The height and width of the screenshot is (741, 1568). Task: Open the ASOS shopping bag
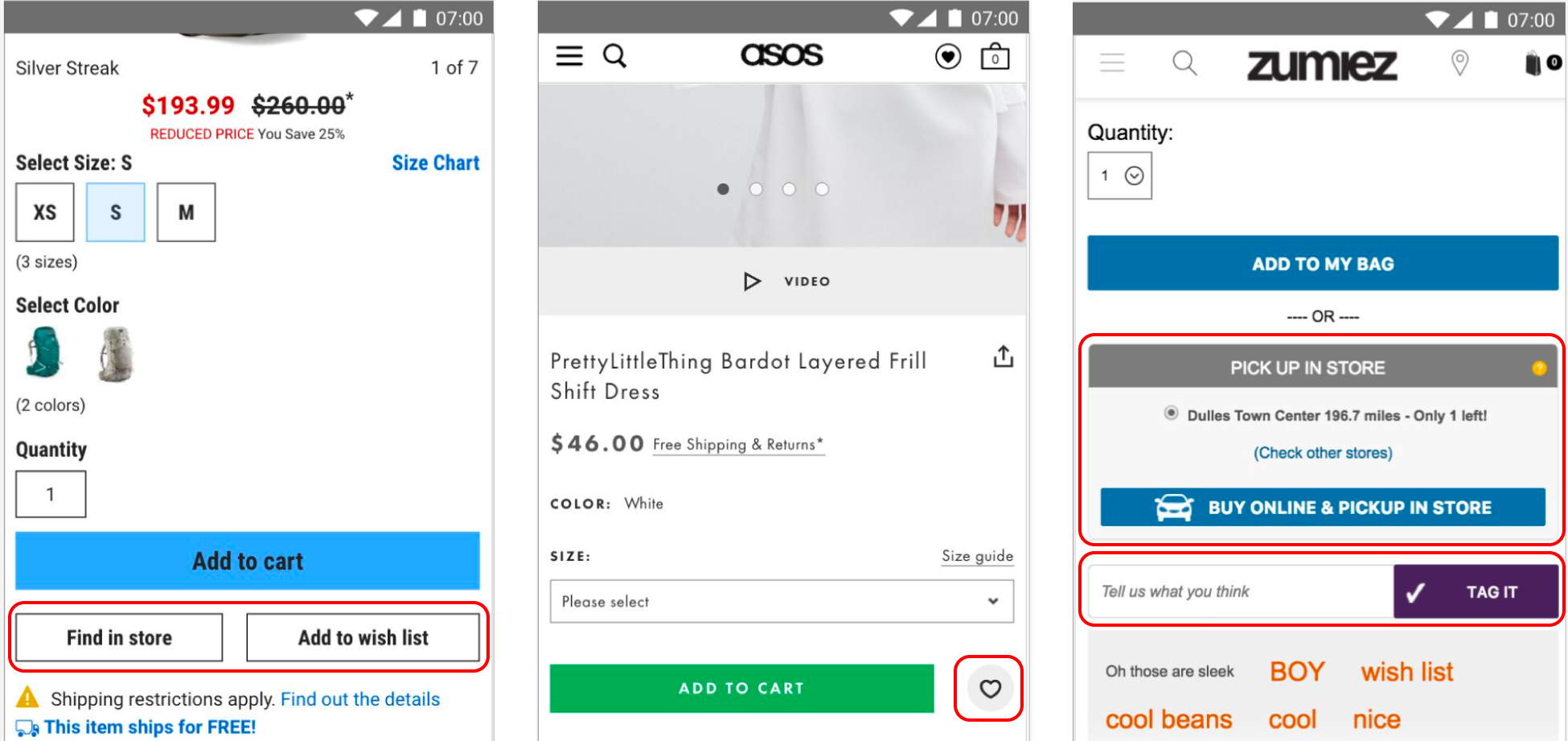pos(995,56)
